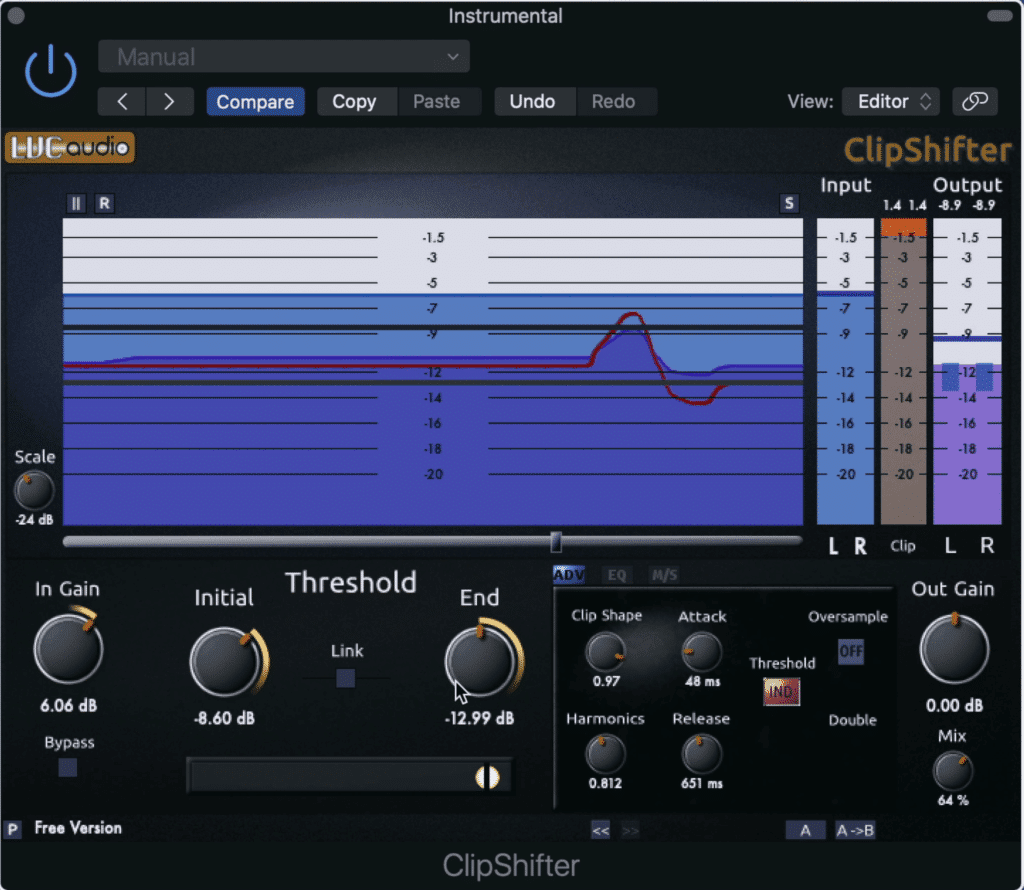This screenshot has height=890, width=1024.
Task: Click the Clip Shape knob
Action: coord(605,652)
